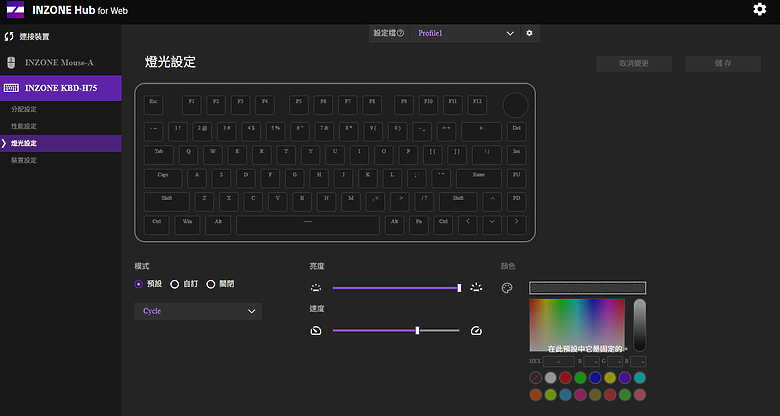Viewport: 780px width, 416px height.
Task: Select INZONE KBD-H75 in the sidebar
Action: (x=60, y=88)
